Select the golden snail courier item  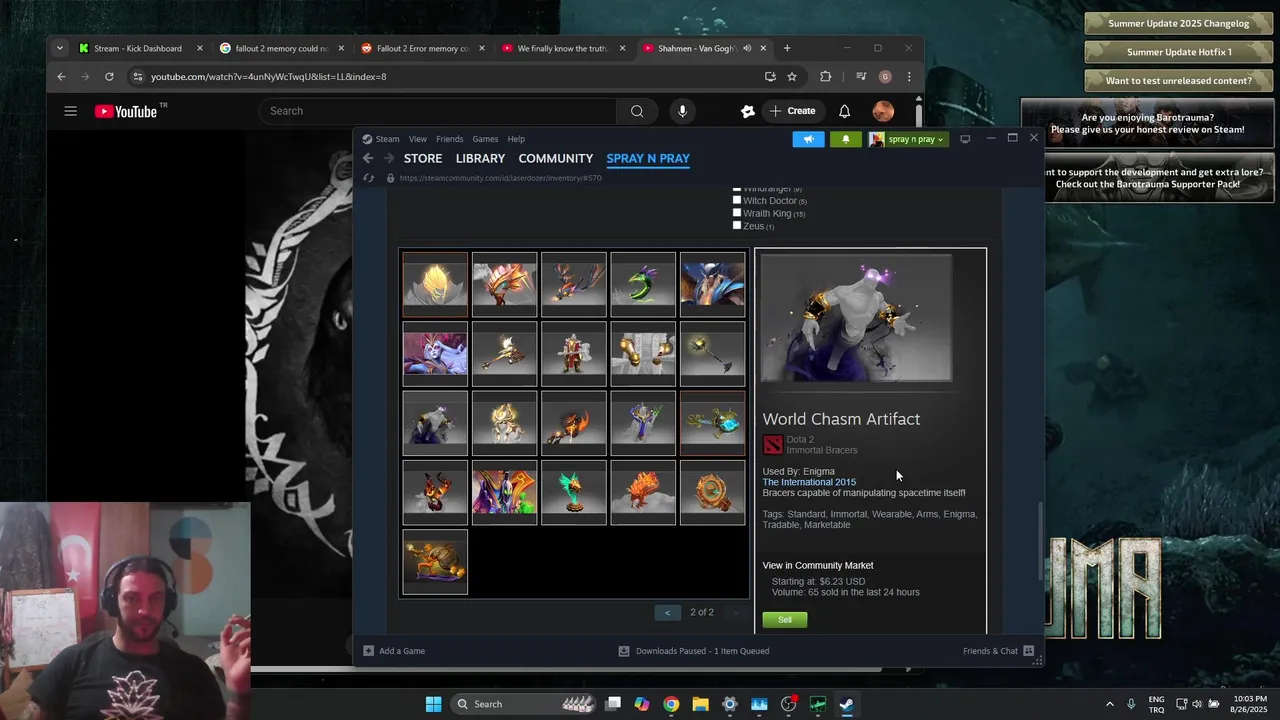coord(435,562)
